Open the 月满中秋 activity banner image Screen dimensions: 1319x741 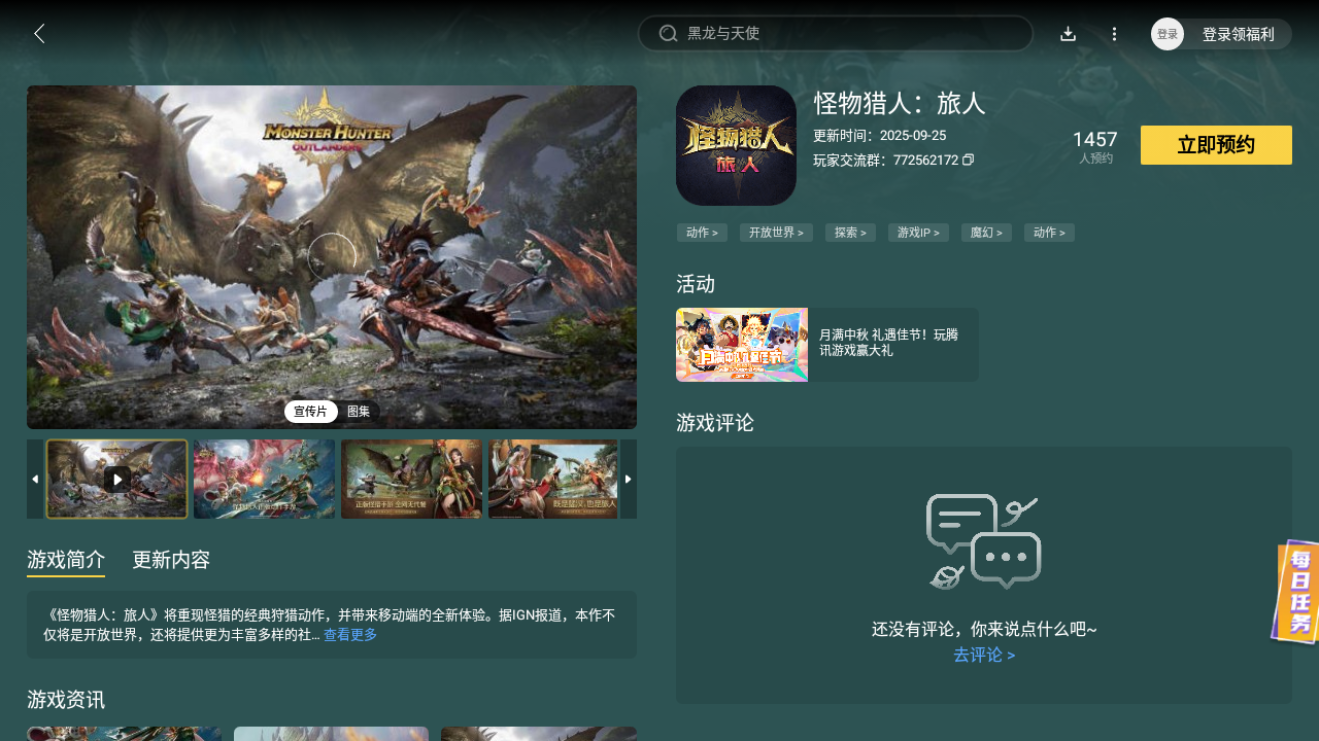pos(742,345)
